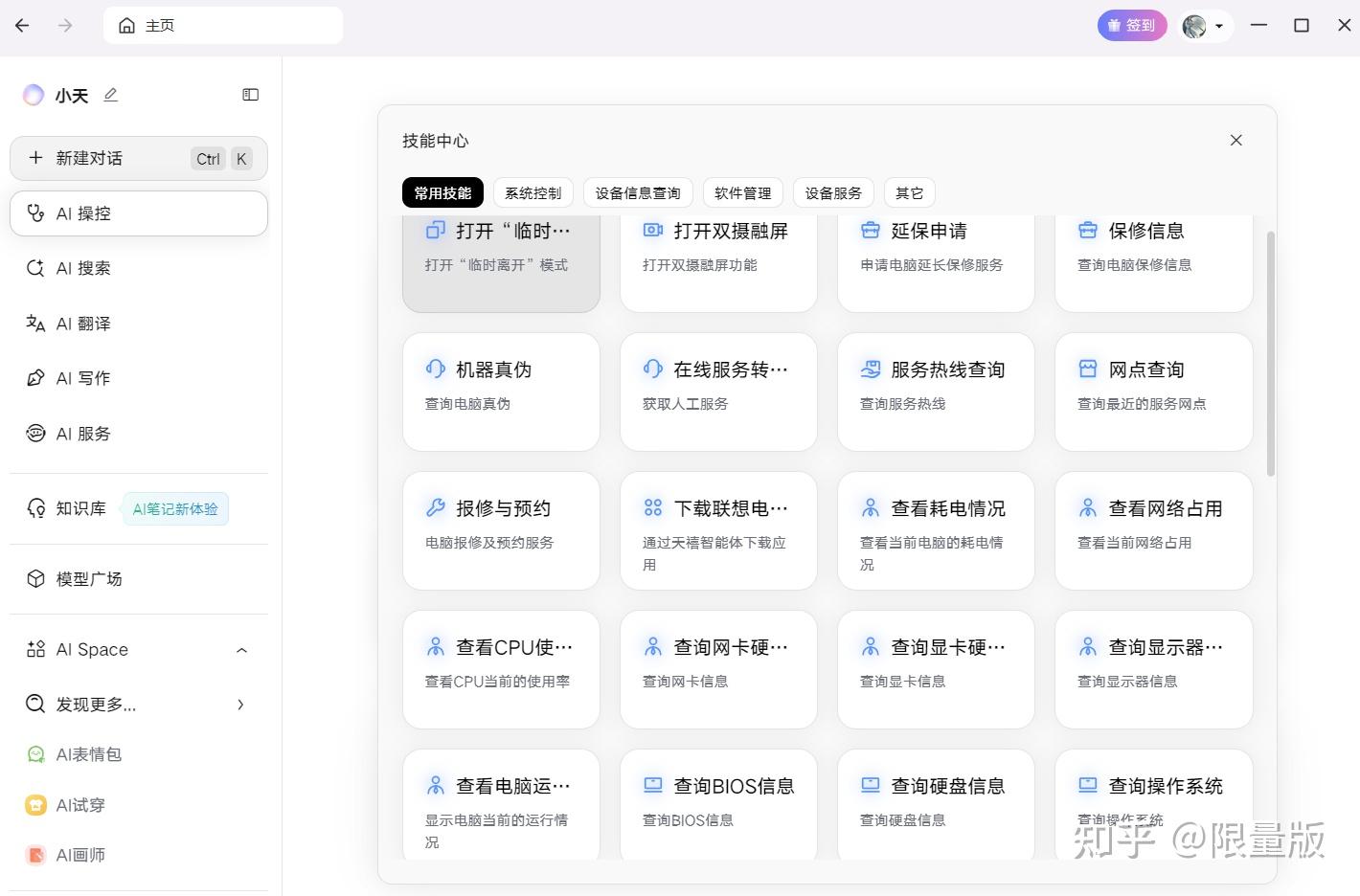Screen dimensions: 1360x896
Task: Click the 查询服务热线 description text
Action: pos(903,404)
